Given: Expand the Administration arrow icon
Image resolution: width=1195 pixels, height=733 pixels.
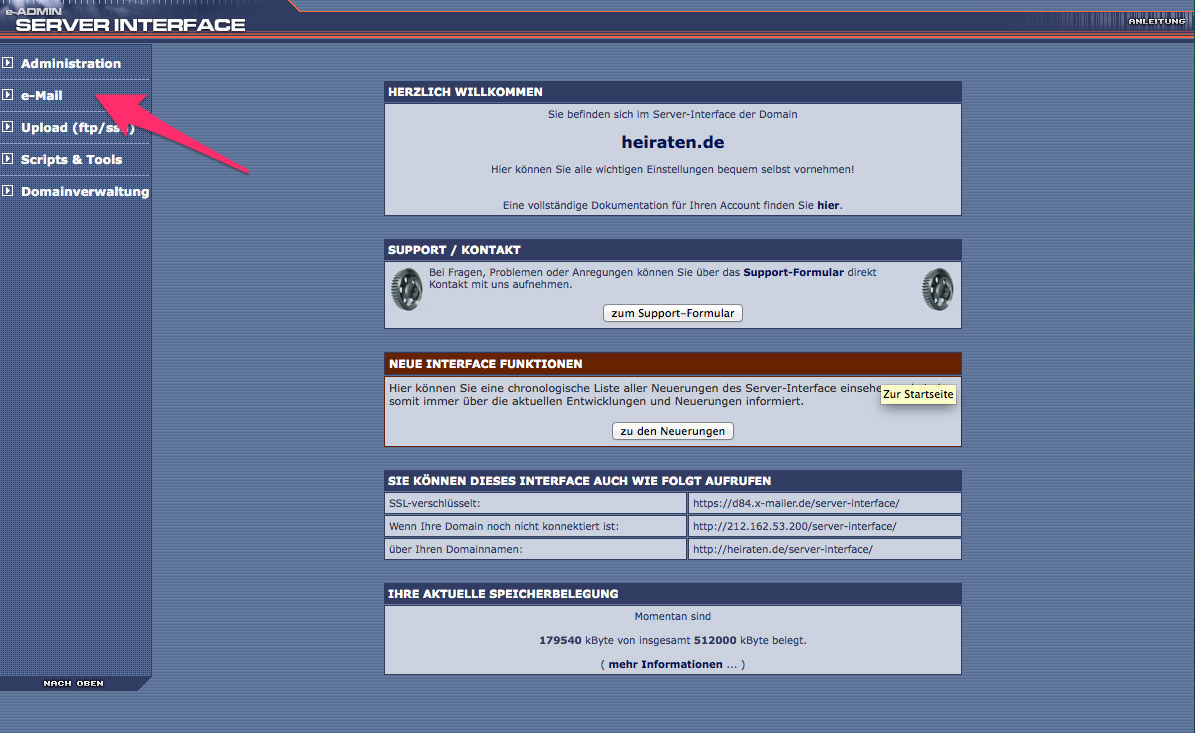Looking at the screenshot, I should click(x=8, y=63).
